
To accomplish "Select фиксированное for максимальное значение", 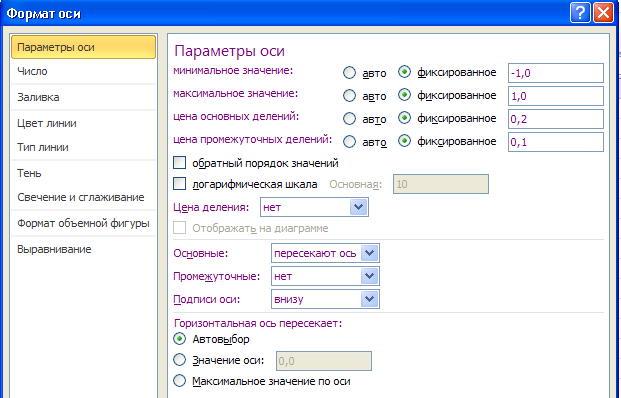I will (x=404, y=95).
